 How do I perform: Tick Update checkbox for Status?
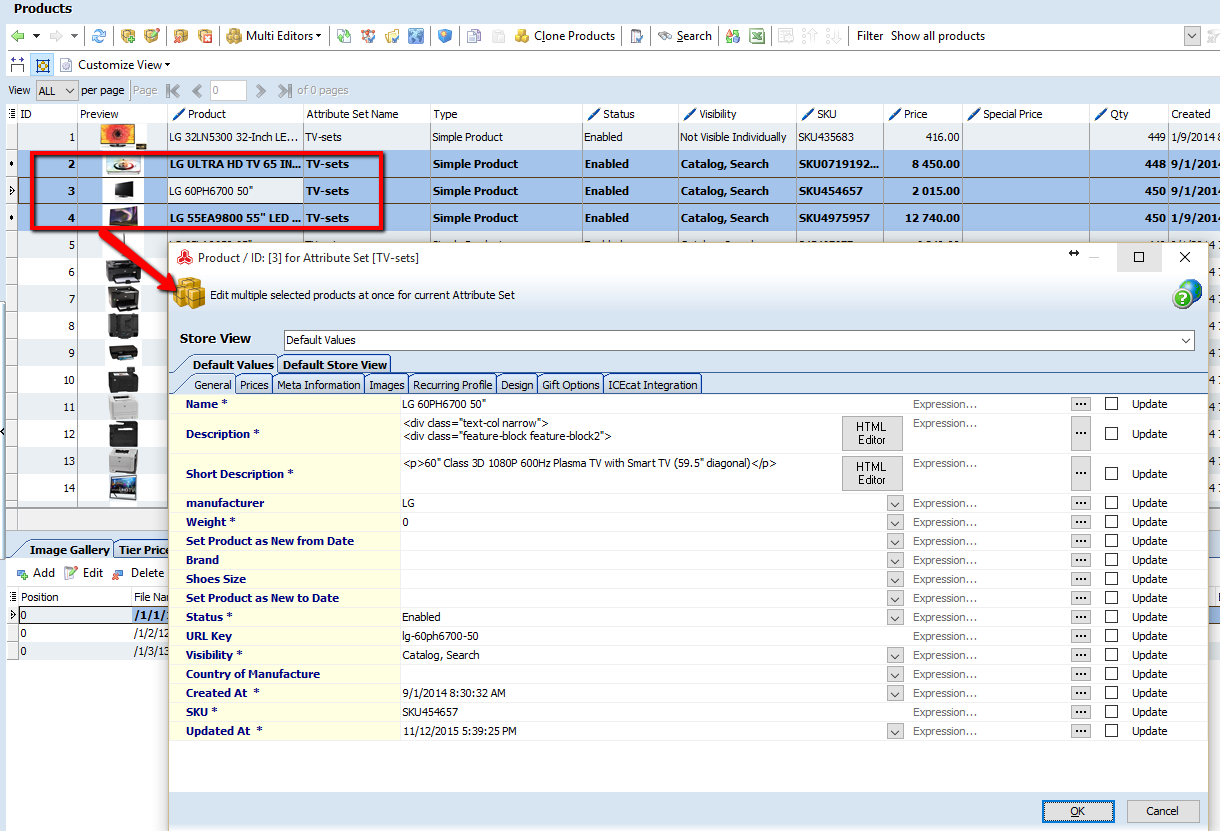(x=1112, y=617)
